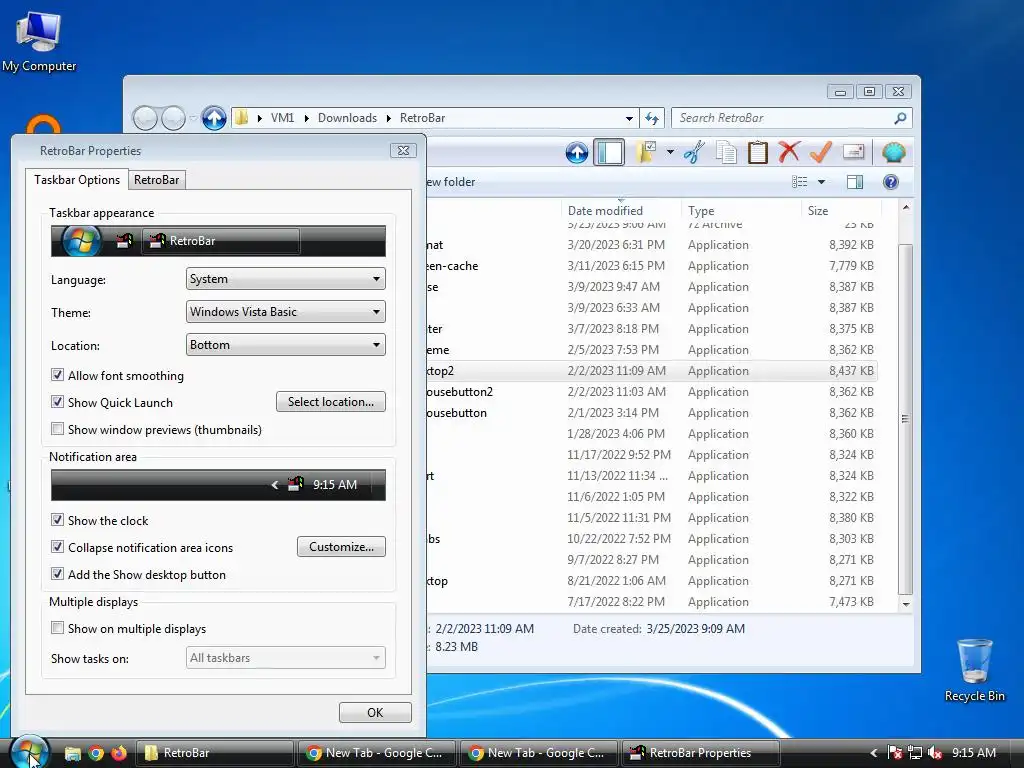Switch to first New Tab - Google Chrome taskbar button
The image size is (1024, 768).
tap(377, 753)
